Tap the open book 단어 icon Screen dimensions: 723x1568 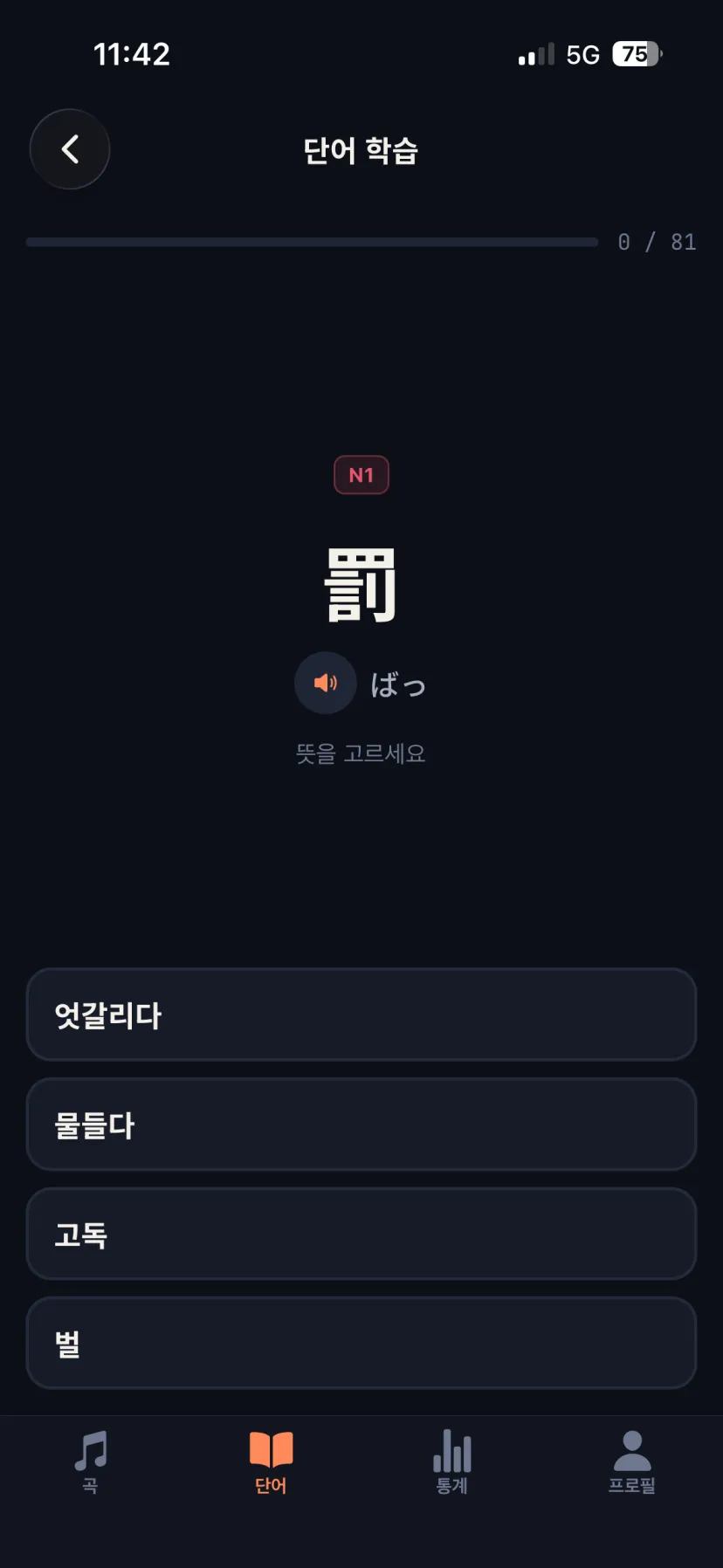271,1450
